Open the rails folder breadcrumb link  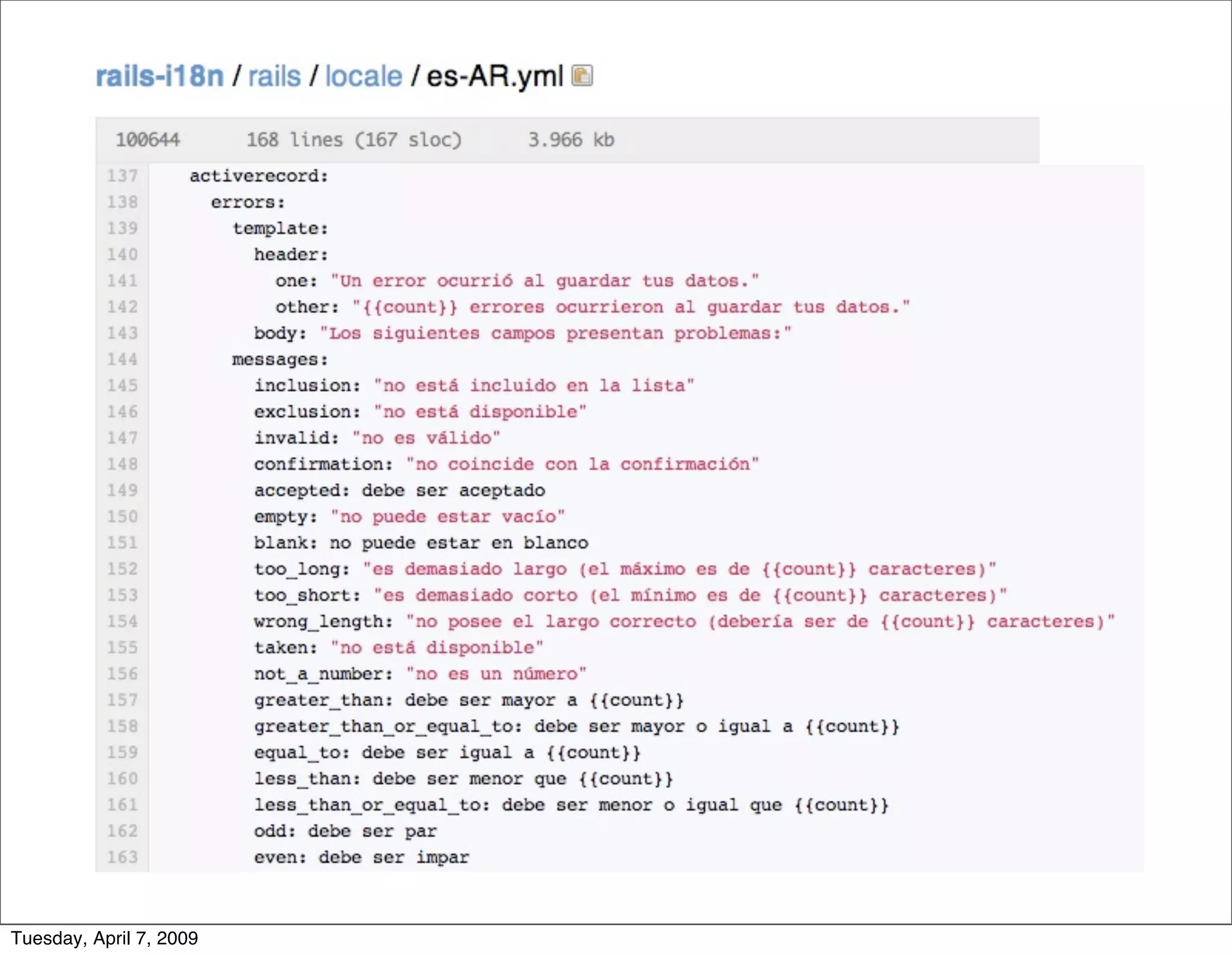(274, 76)
